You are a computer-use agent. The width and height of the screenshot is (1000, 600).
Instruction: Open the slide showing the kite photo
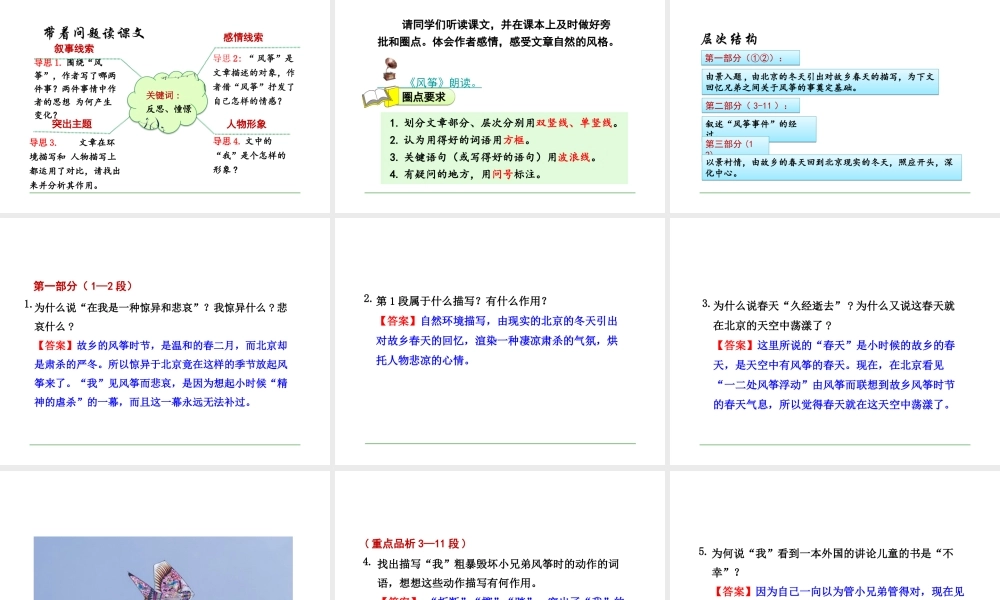click(x=165, y=536)
